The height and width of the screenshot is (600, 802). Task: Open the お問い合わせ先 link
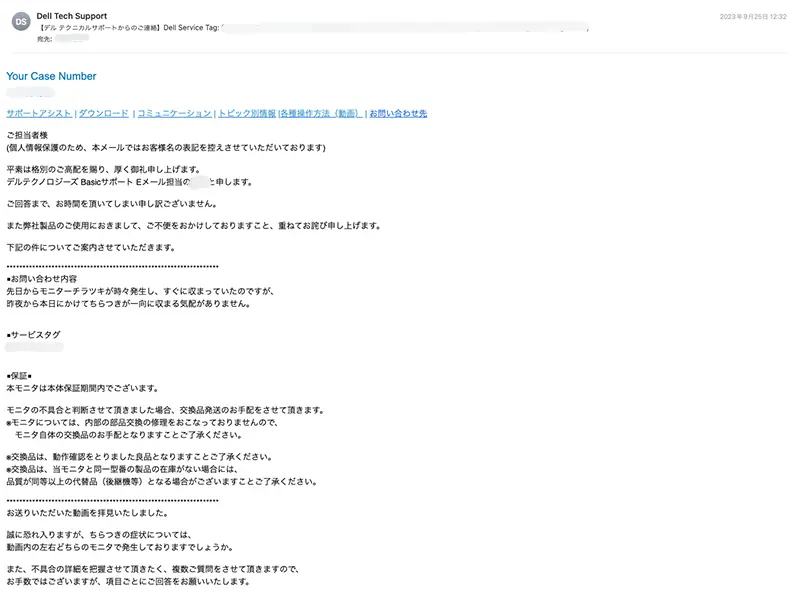(398, 114)
